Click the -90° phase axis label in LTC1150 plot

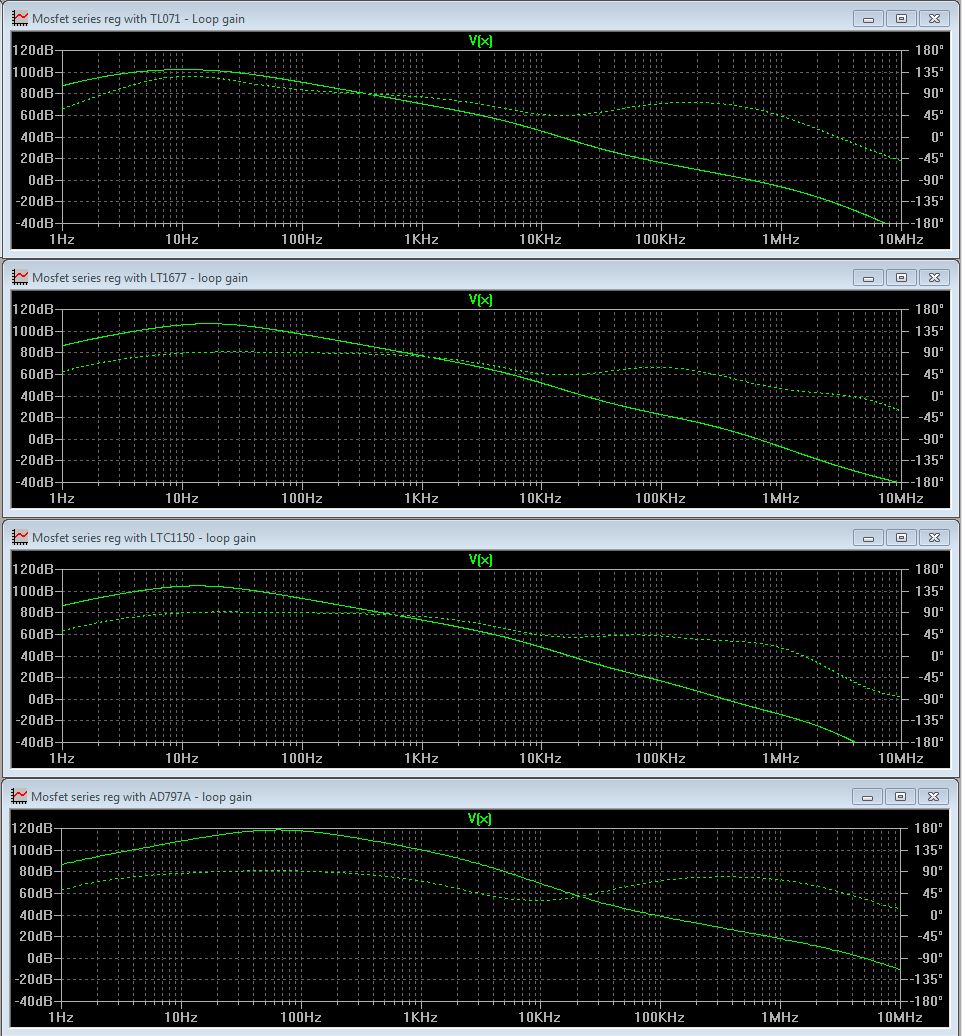pos(931,699)
